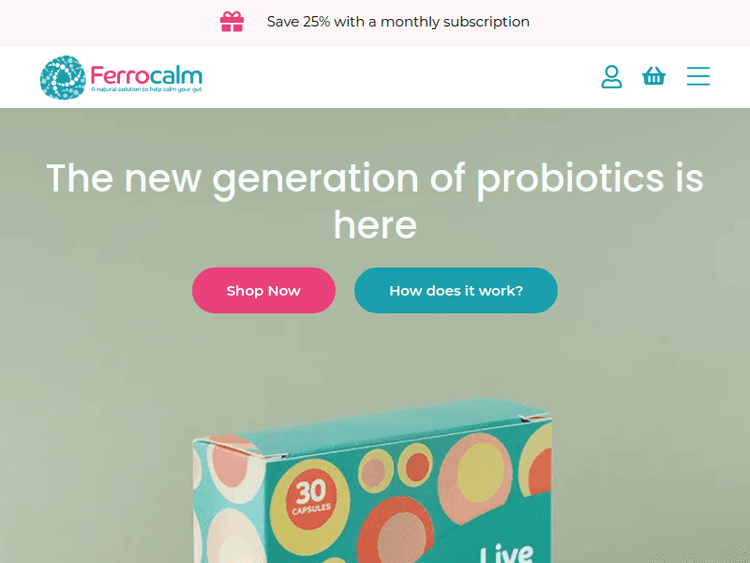Click the 30 capsules red badge on box
The height and width of the screenshot is (563, 750).
pyautogui.click(x=312, y=498)
